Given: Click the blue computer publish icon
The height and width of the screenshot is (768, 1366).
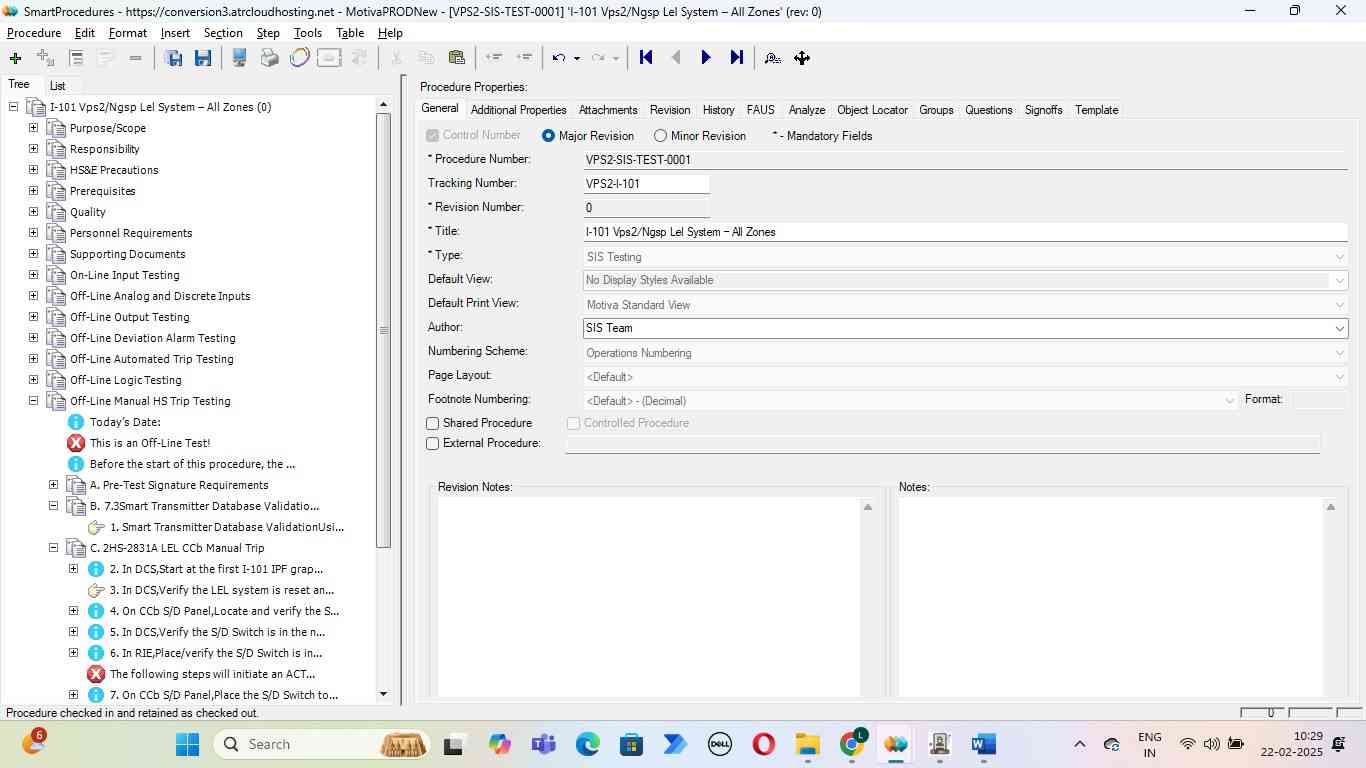Looking at the screenshot, I should coord(240,58).
